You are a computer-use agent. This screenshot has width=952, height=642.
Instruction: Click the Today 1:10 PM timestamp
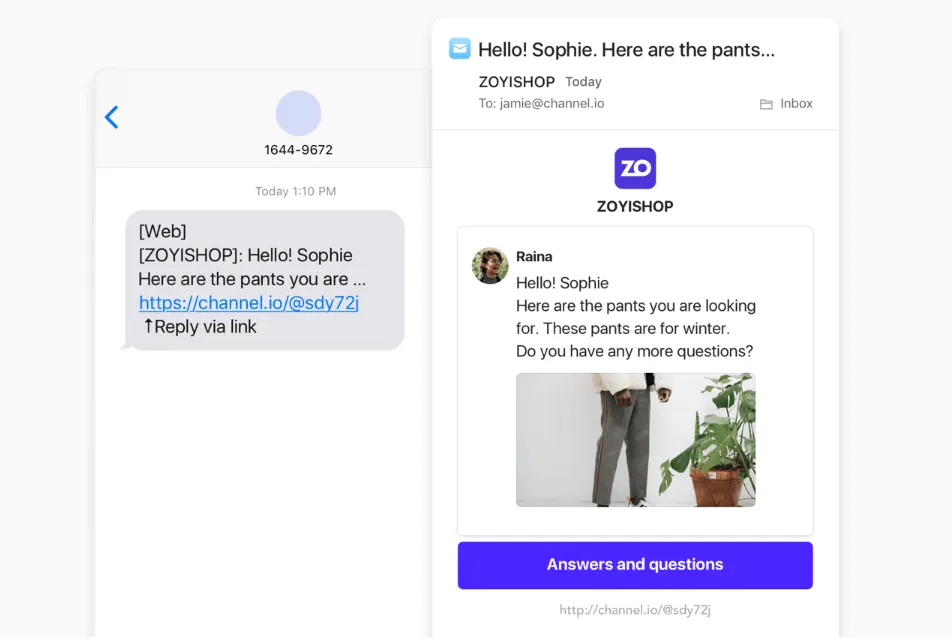[296, 191]
